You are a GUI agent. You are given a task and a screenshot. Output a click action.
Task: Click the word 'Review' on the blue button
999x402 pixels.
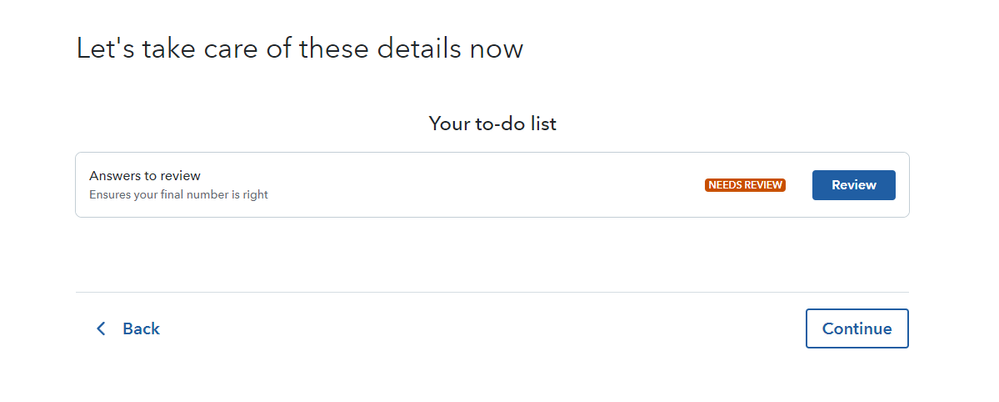pyautogui.click(x=854, y=185)
